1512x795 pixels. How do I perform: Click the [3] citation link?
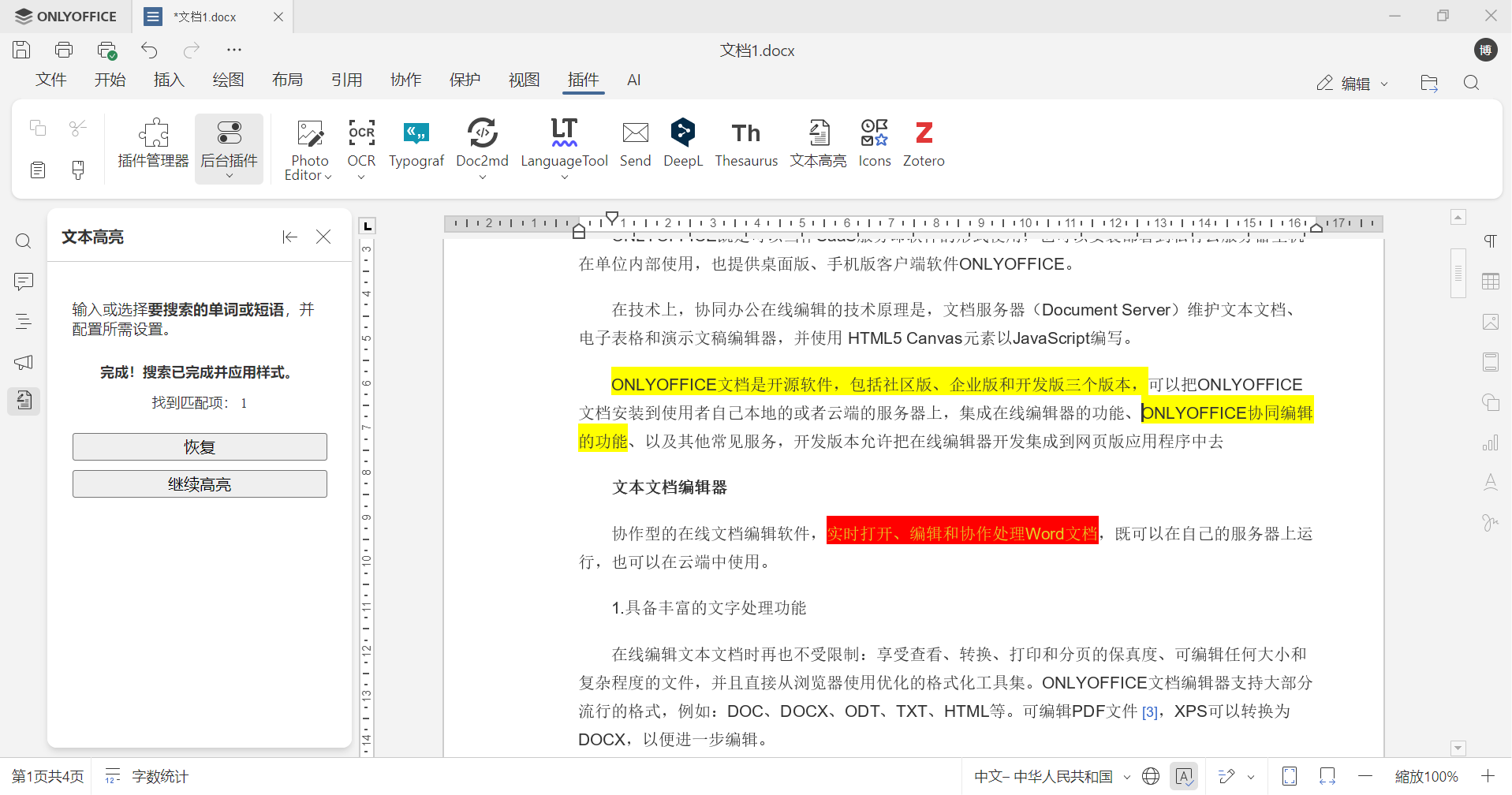pos(1151,711)
